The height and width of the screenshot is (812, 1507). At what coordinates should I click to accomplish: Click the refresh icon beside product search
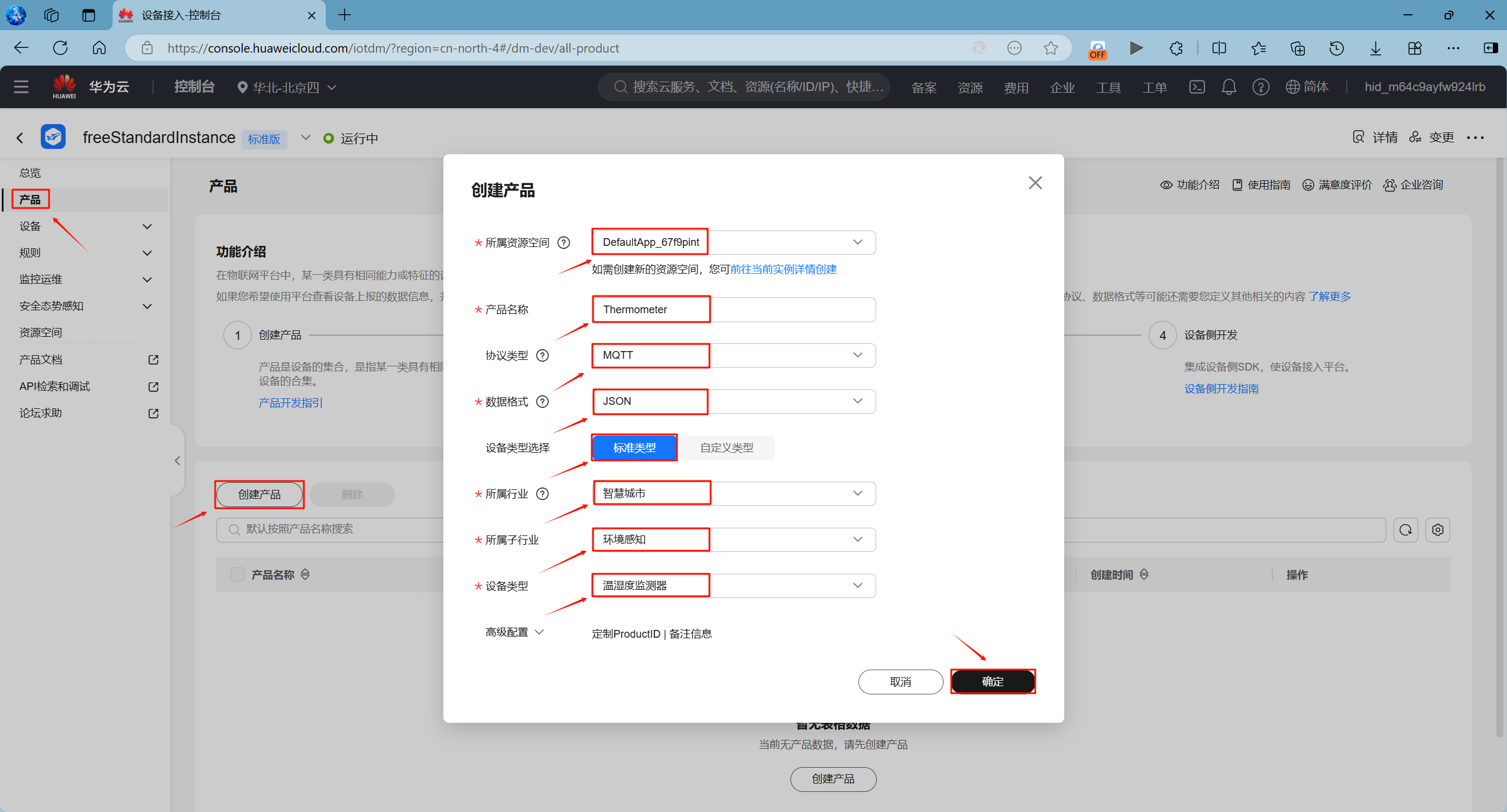1405,530
